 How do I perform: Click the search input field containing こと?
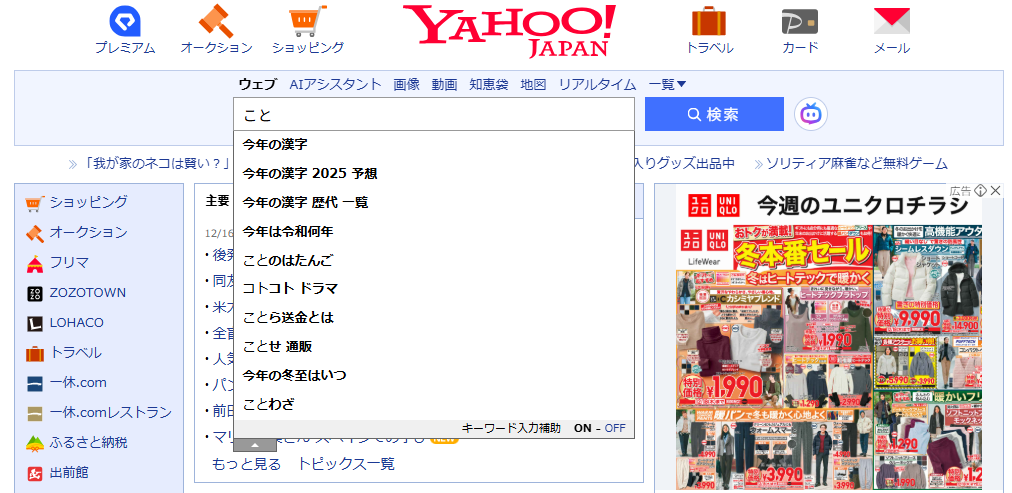pyautogui.click(x=434, y=115)
